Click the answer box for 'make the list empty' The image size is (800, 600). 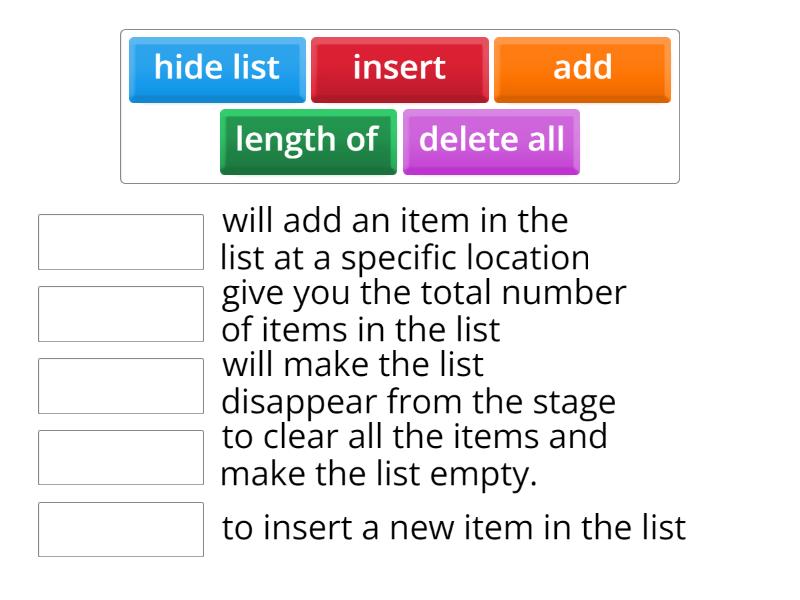[119, 456]
